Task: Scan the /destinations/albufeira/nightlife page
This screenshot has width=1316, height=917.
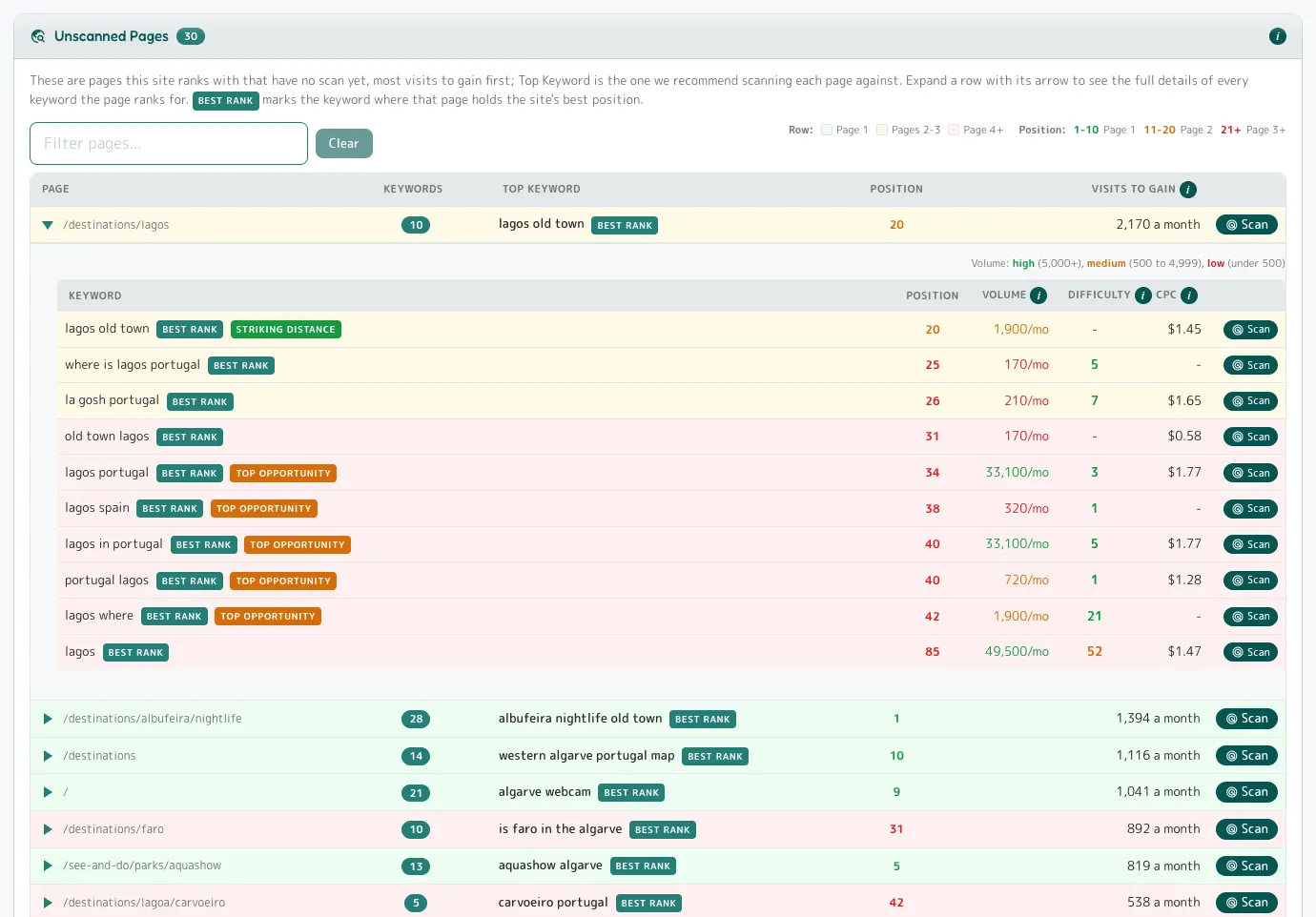Action: [1246, 719]
